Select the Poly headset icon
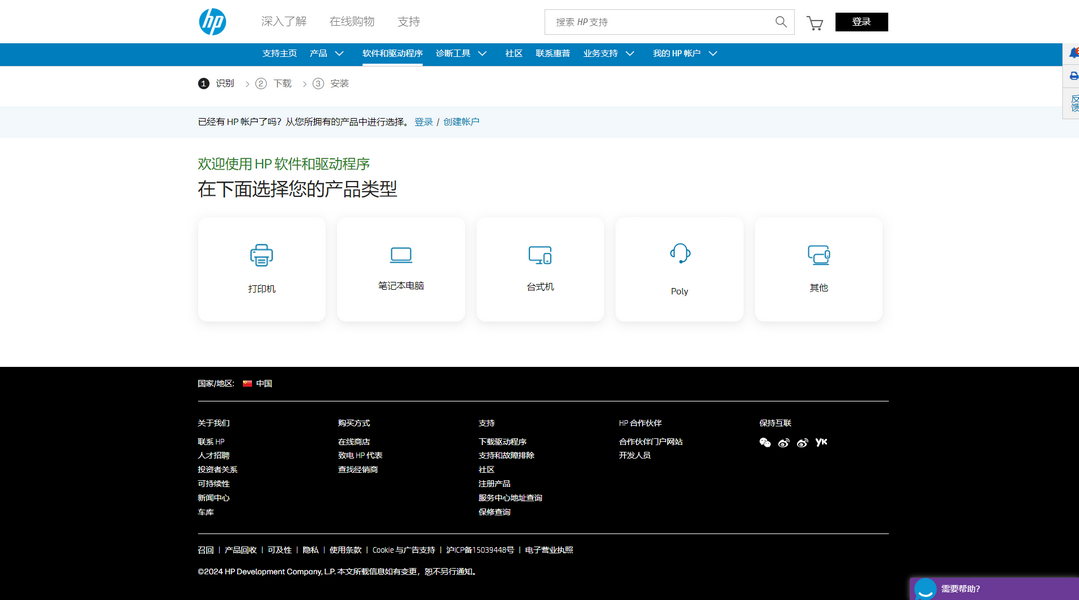This screenshot has height=600, width=1079. 680,254
